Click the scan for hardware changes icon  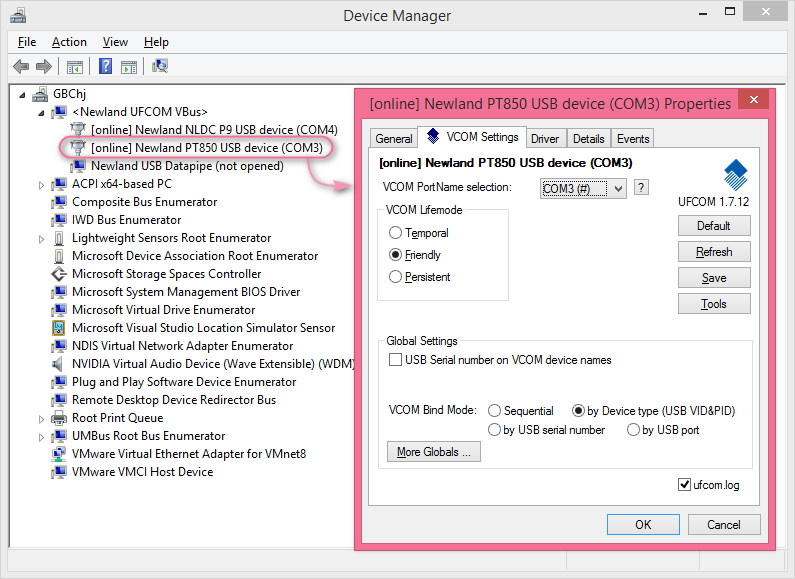pyautogui.click(x=160, y=66)
